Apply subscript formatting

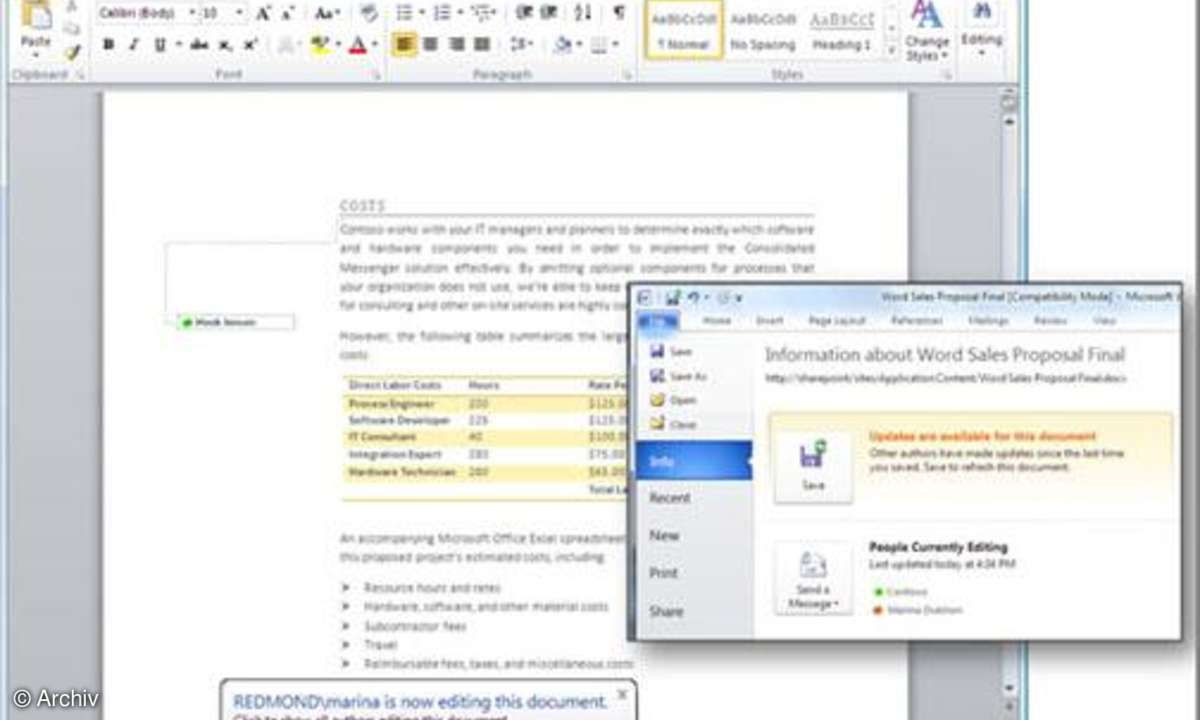[x=226, y=45]
